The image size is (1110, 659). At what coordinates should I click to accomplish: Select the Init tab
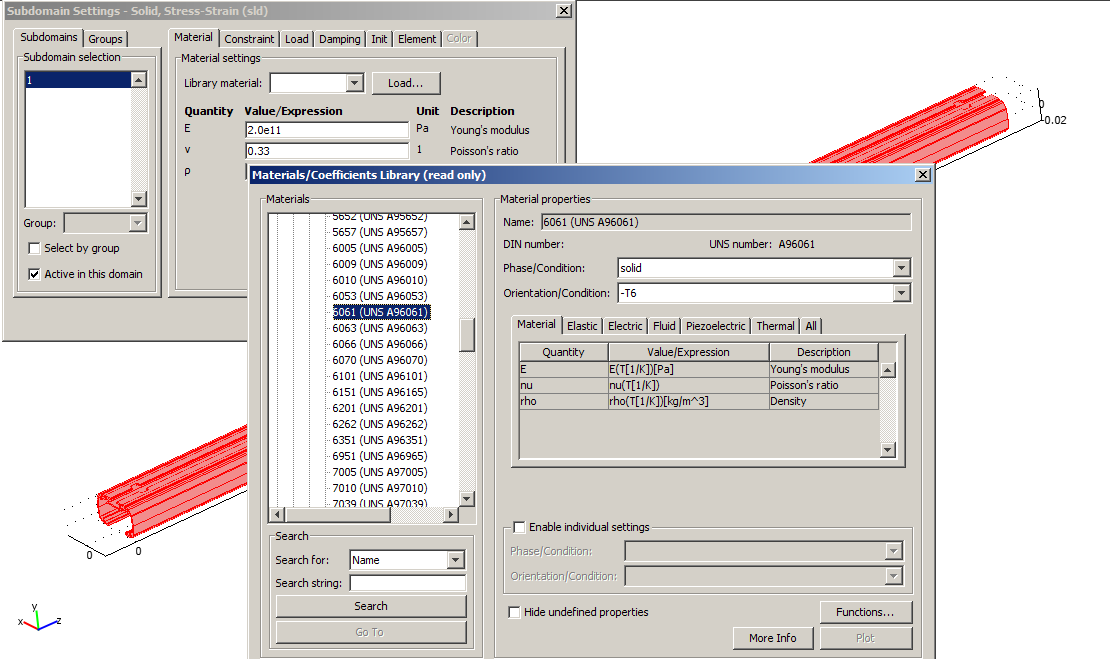point(379,39)
